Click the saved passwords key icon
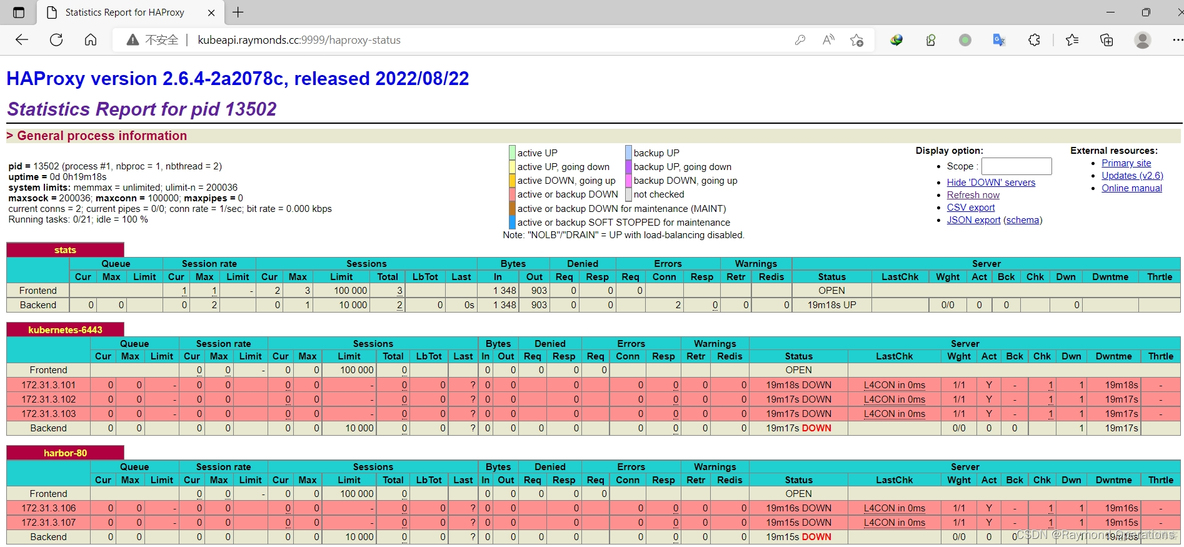The width and height of the screenshot is (1184, 547). pyautogui.click(x=800, y=40)
